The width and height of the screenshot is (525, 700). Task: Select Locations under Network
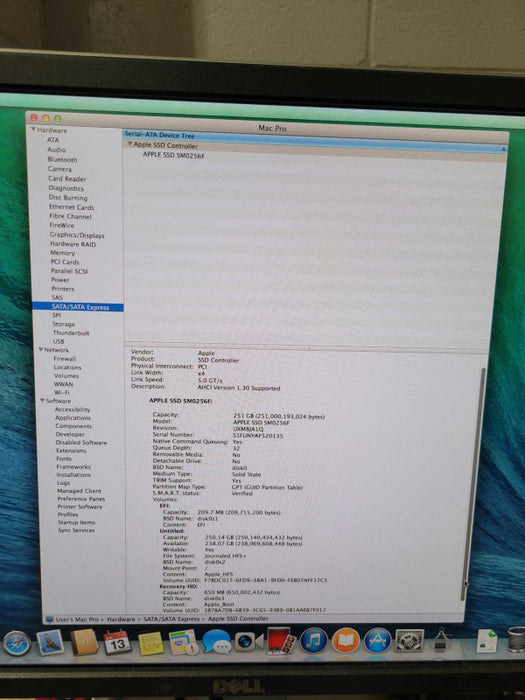[67, 367]
